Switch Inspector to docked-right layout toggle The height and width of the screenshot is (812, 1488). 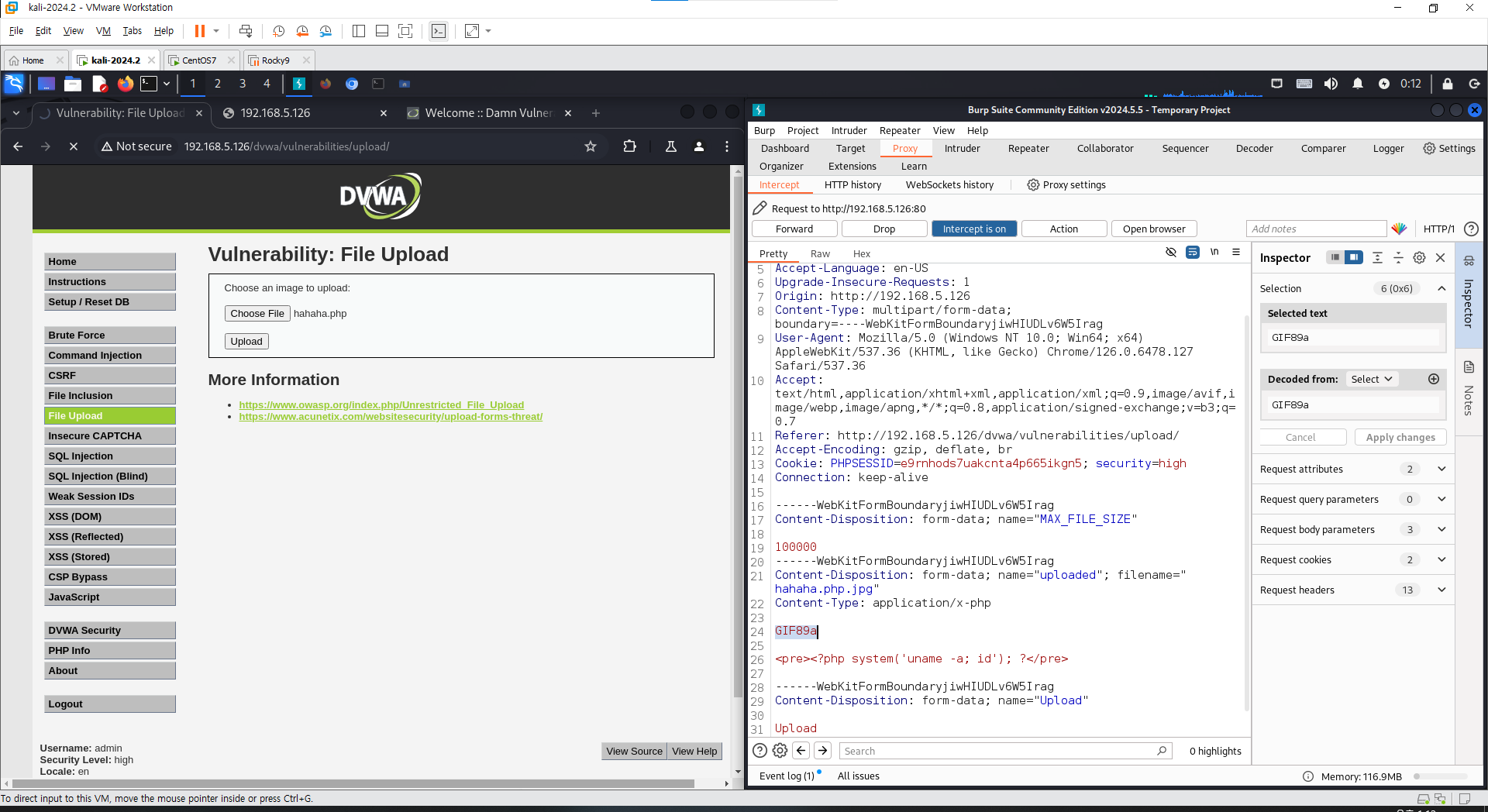click(1353, 257)
